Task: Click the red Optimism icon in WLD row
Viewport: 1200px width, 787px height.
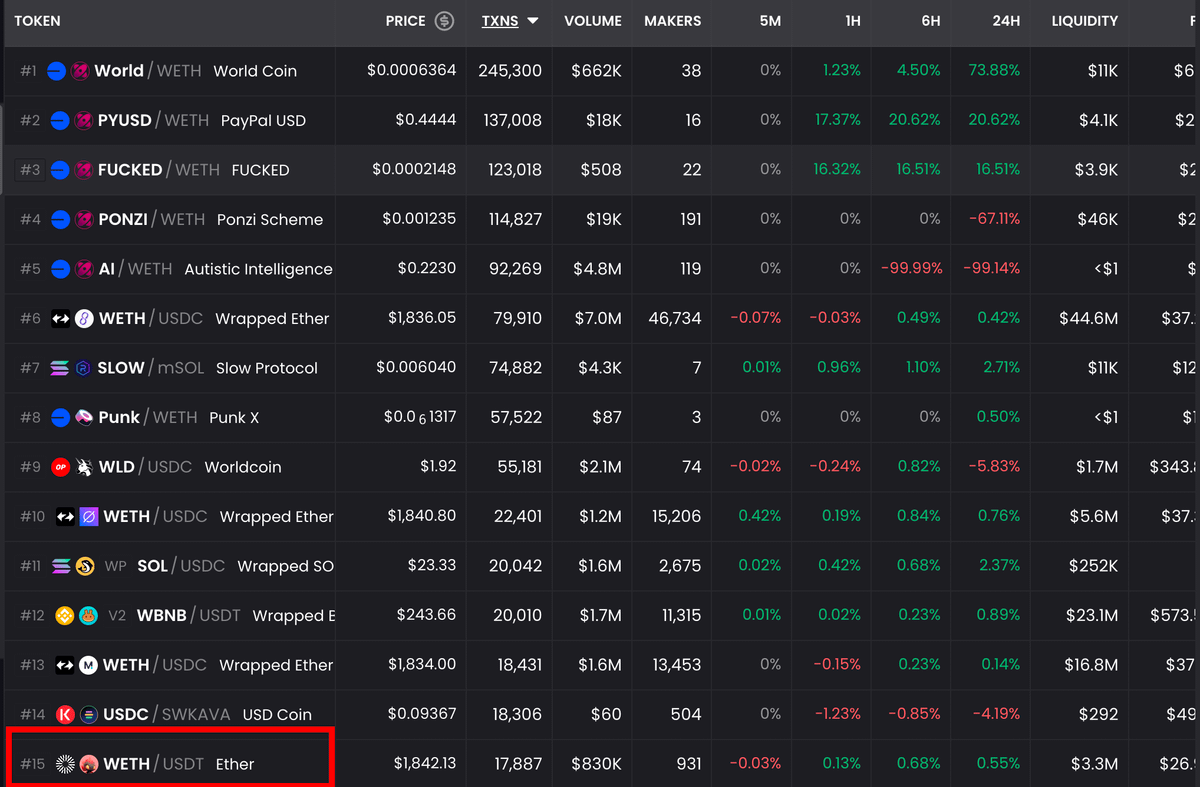Action: (60, 467)
